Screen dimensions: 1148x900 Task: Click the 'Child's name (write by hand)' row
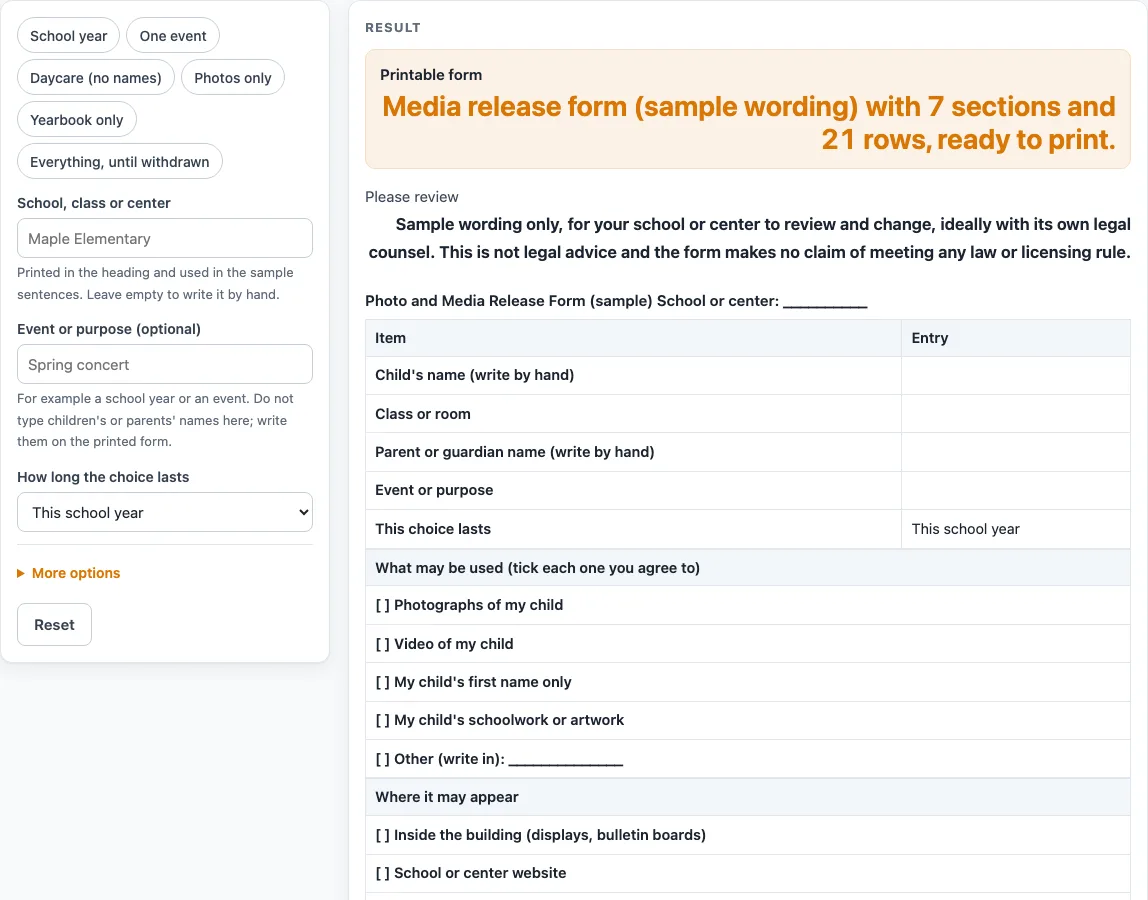point(748,375)
